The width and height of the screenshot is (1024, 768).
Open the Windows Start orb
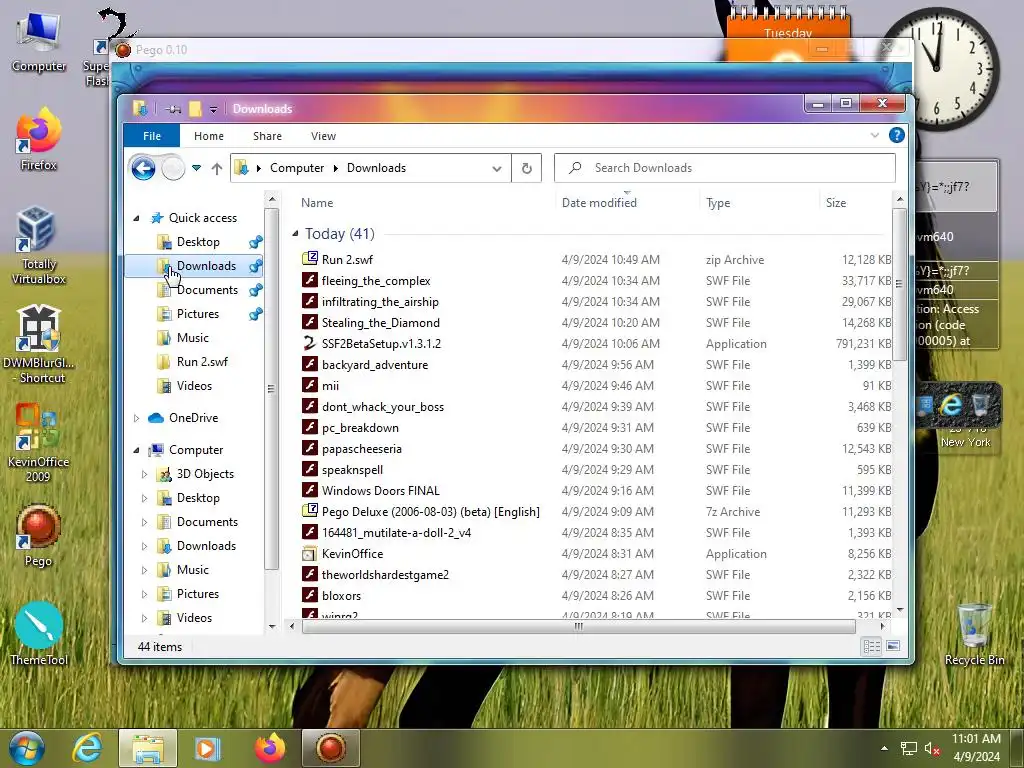pos(27,748)
